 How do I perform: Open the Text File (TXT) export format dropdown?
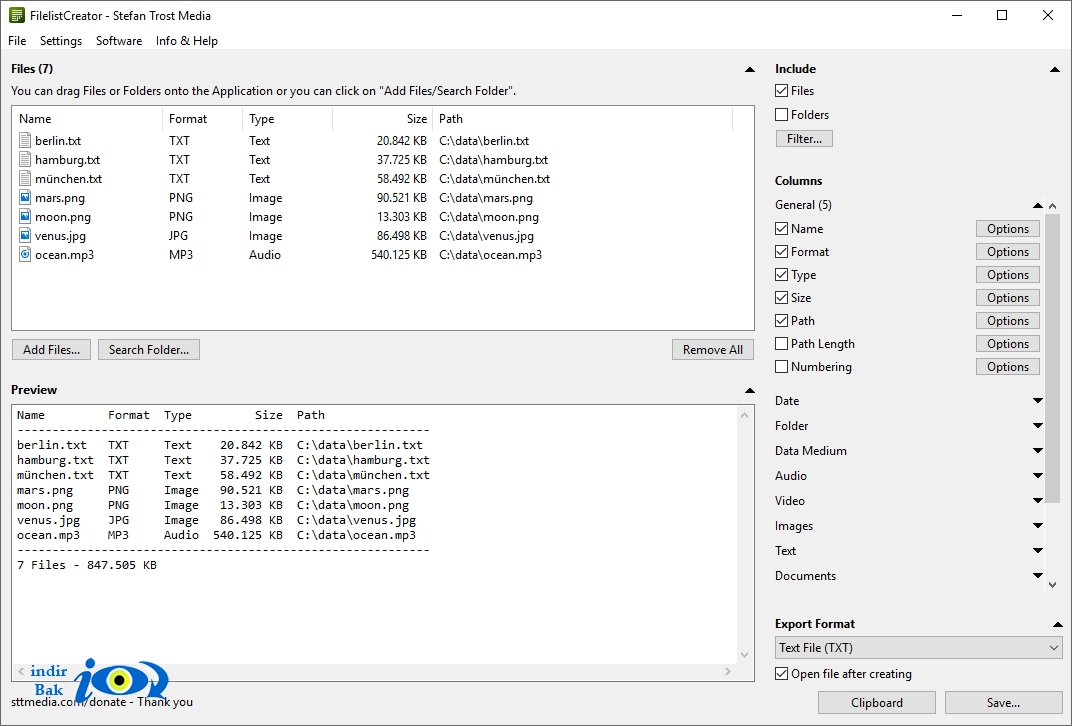coord(918,647)
